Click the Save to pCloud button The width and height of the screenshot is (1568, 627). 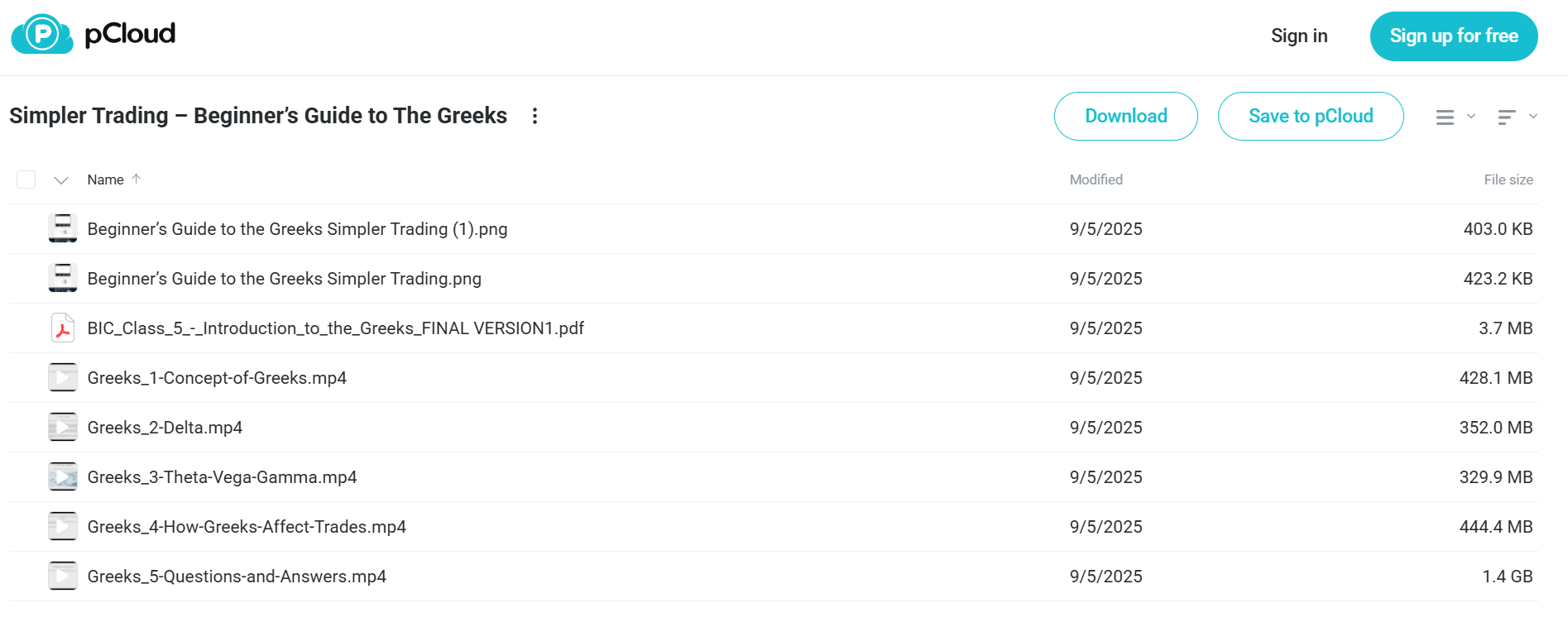coord(1311,117)
